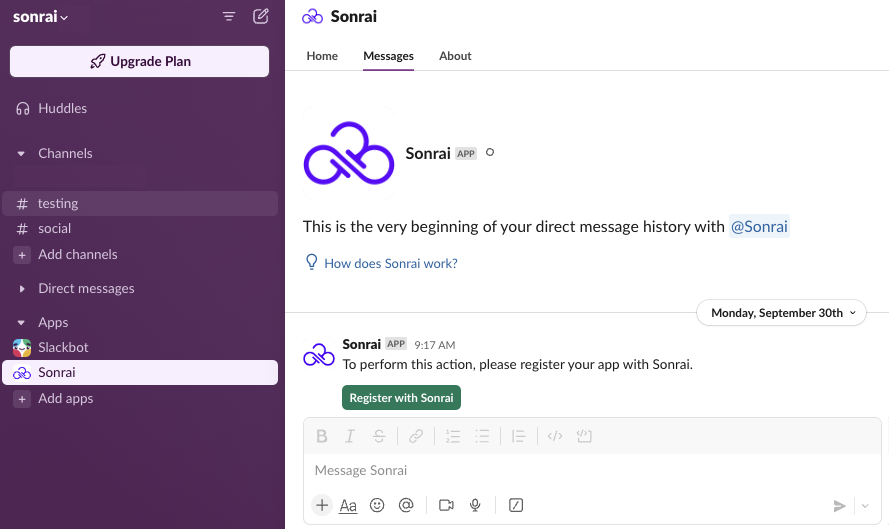Screen dimensions: 889x529
Task: Open the emoji picker
Action: coord(377,505)
